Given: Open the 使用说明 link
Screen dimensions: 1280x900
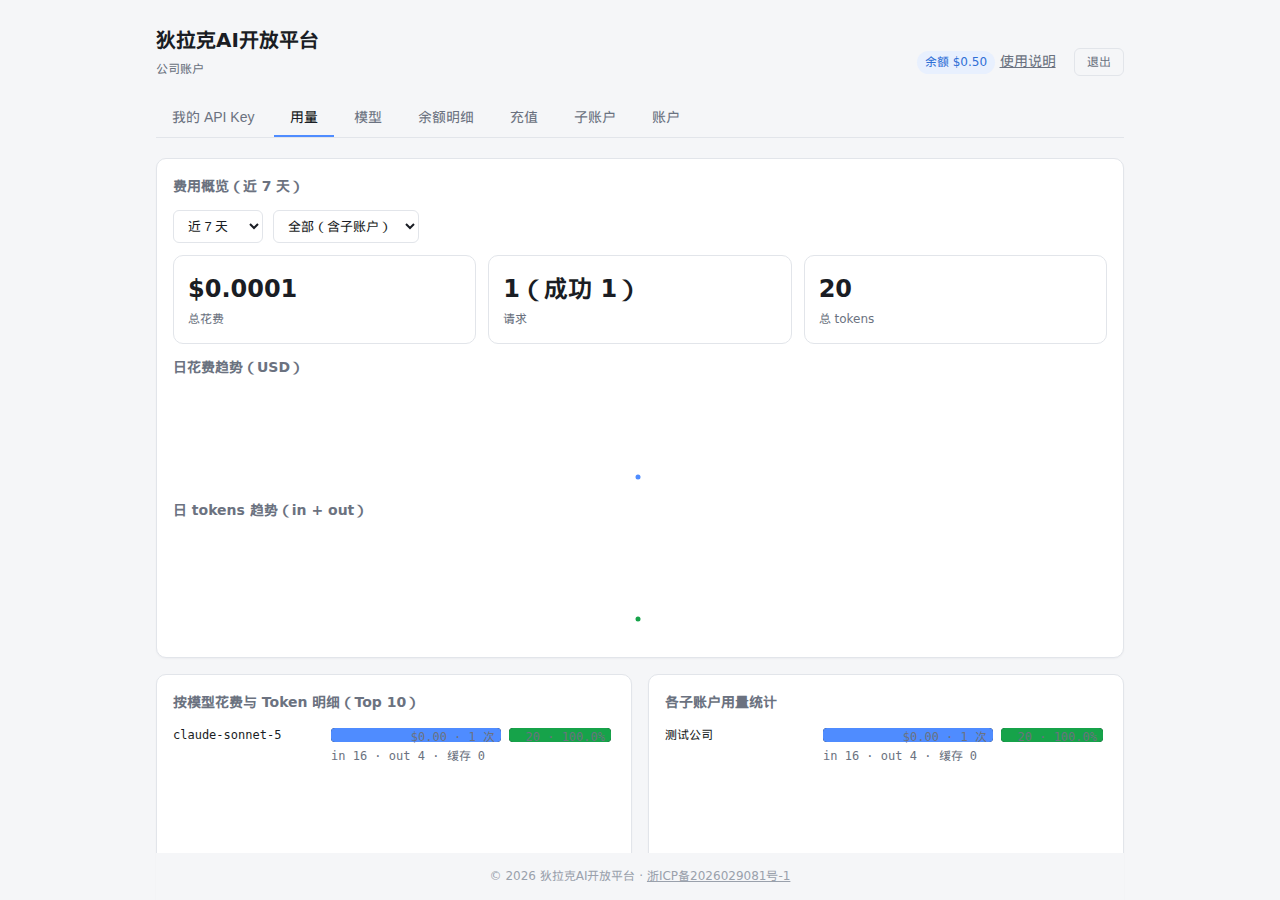Looking at the screenshot, I should tap(1028, 61).
